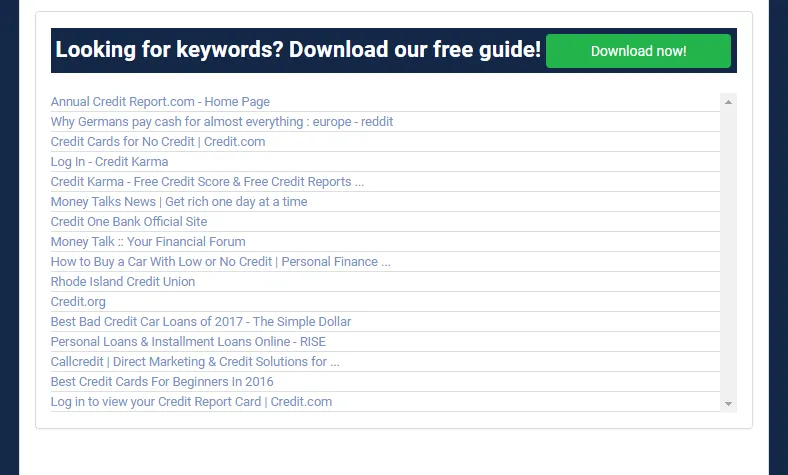Image resolution: width=788 pixels, height=475 pixels.
Task: Open Callcredit Direct Marketing link
Action: 195,362
